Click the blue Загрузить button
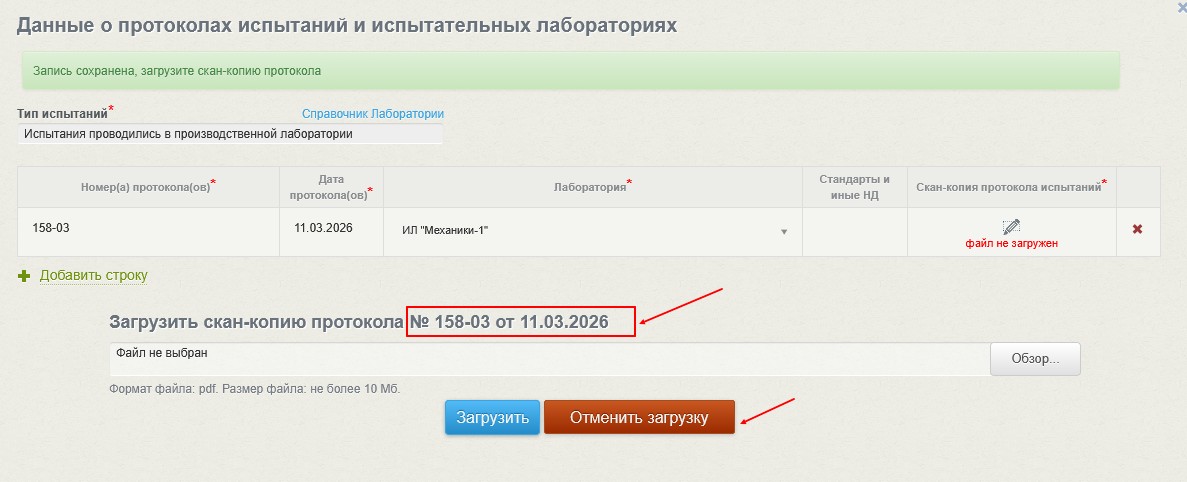Screen dimensions: 1187x482 tap(492, 418)
